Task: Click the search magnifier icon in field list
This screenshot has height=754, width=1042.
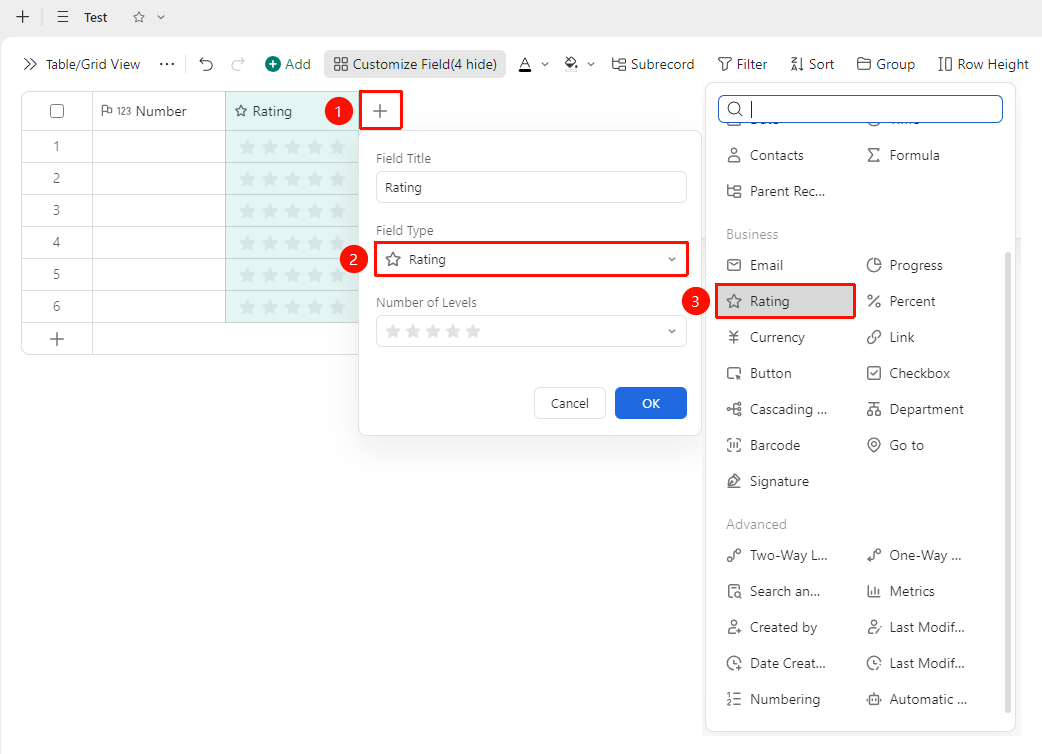Action: coord(734,109)
